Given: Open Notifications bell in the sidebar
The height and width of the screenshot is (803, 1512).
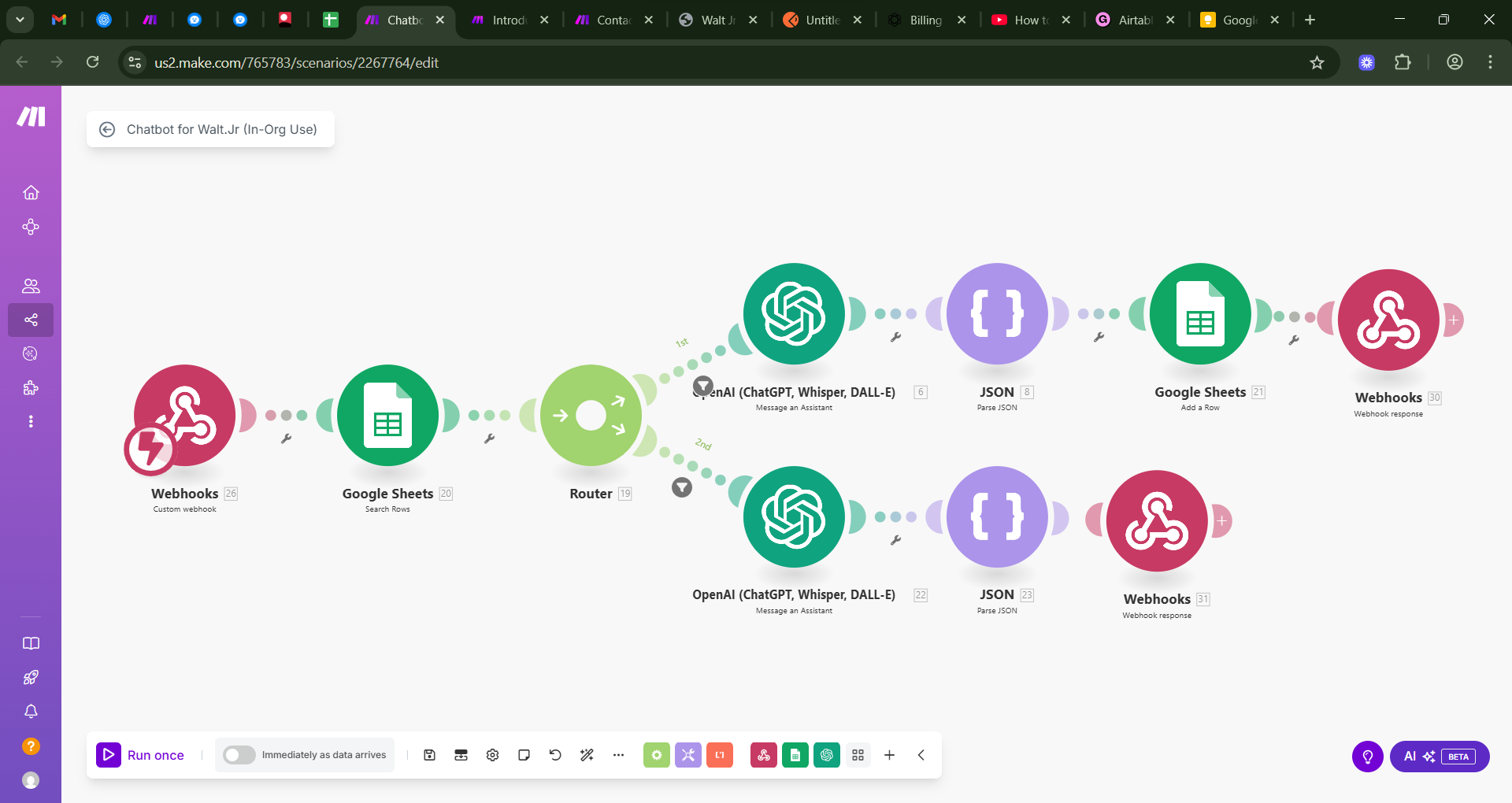Looking at the screenshot, I should coord(31,712).
